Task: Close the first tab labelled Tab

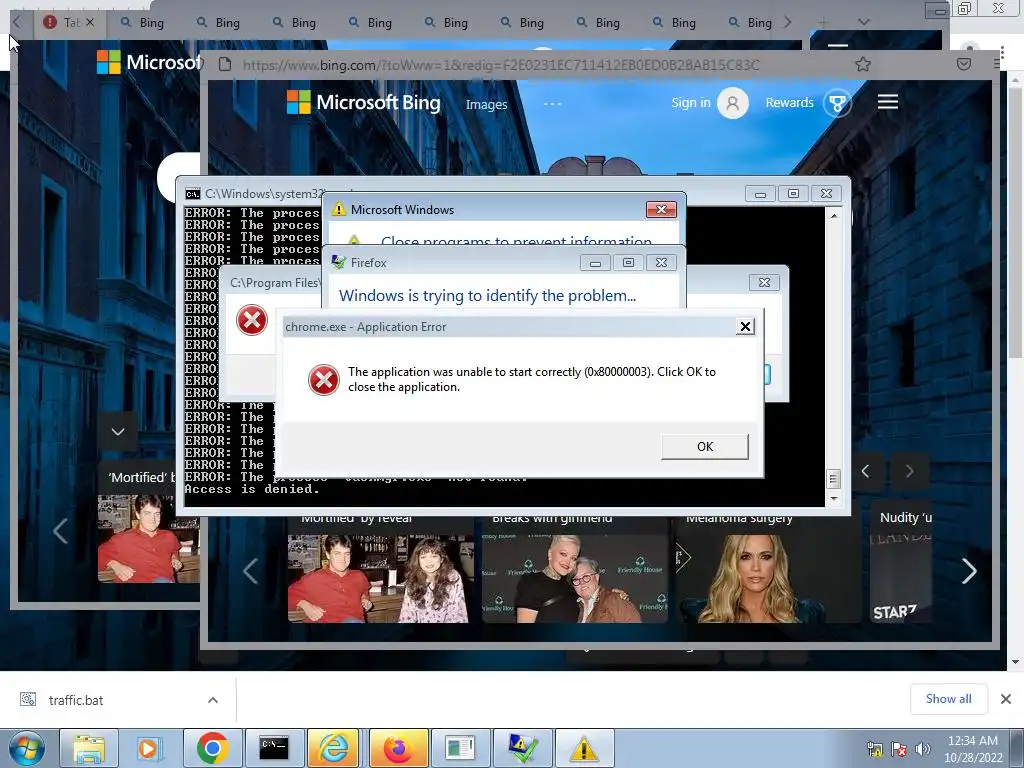Action: tap(90, 22)
